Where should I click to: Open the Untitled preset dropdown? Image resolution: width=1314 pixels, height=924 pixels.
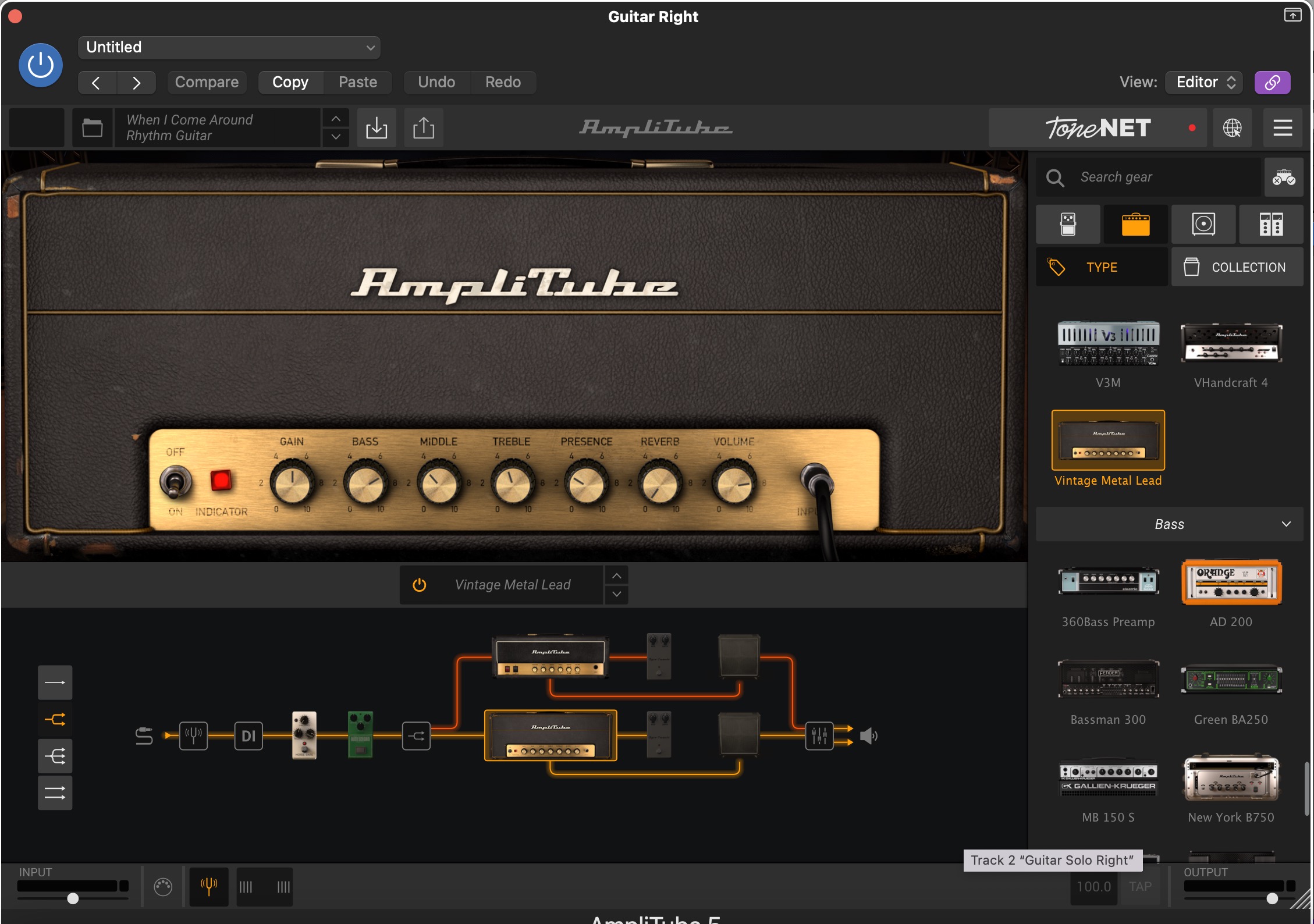[229, 47]
